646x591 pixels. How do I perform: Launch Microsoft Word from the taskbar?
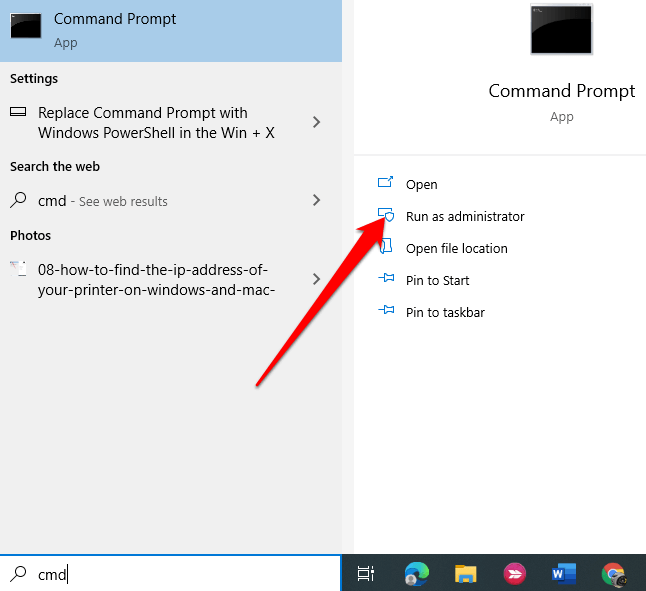564,573
